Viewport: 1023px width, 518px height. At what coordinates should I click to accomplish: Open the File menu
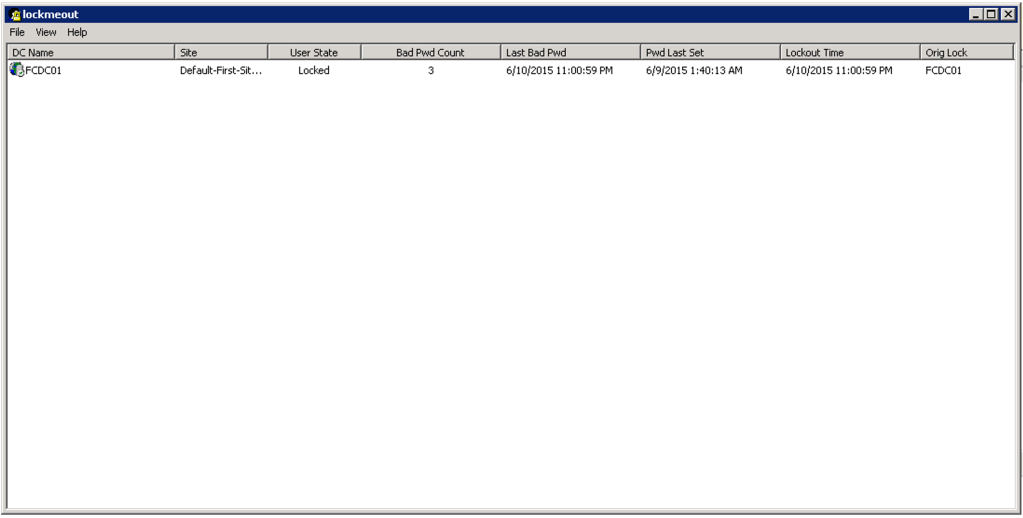point(17,32)
